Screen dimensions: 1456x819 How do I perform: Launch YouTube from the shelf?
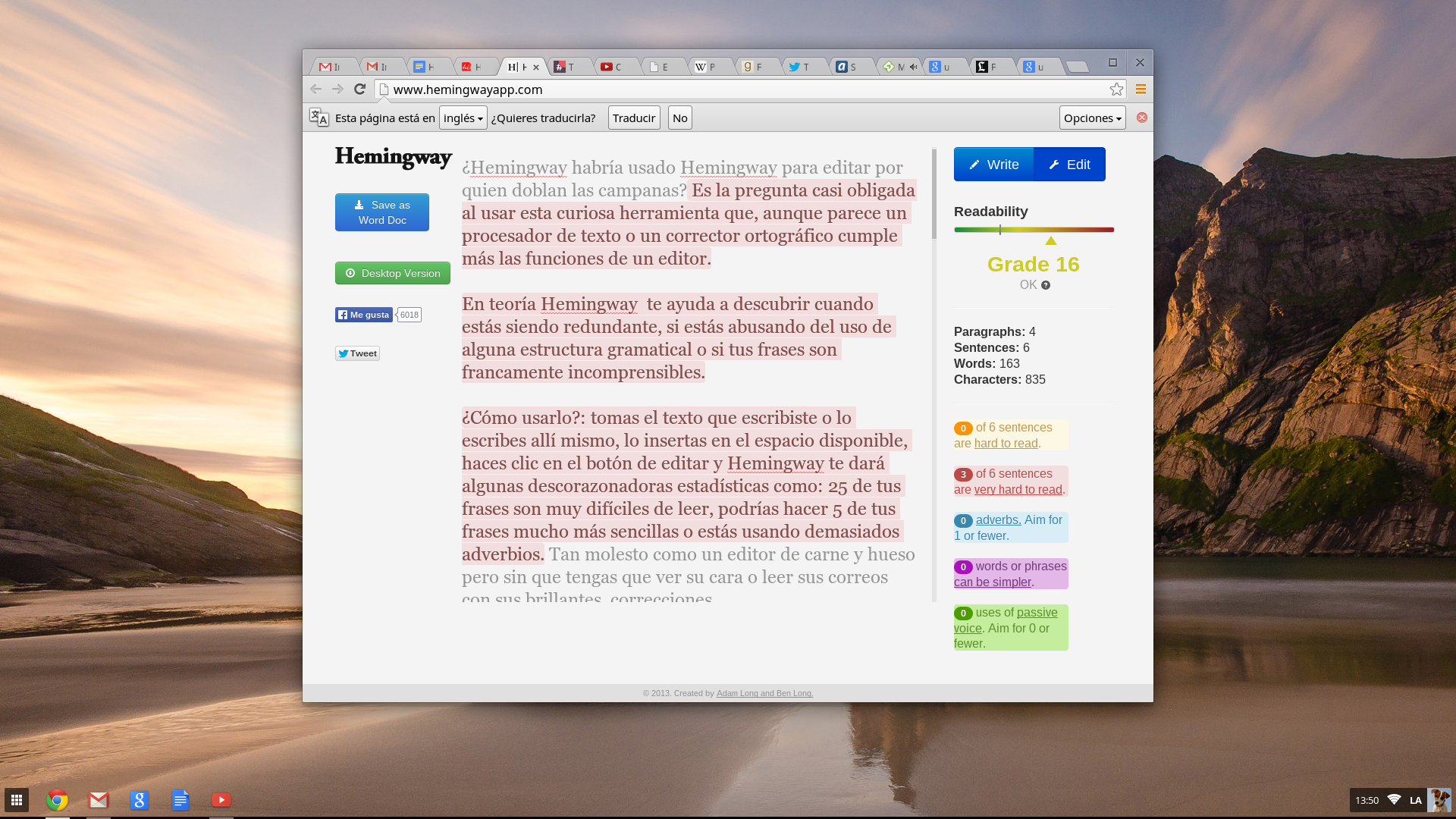[221, 800]
